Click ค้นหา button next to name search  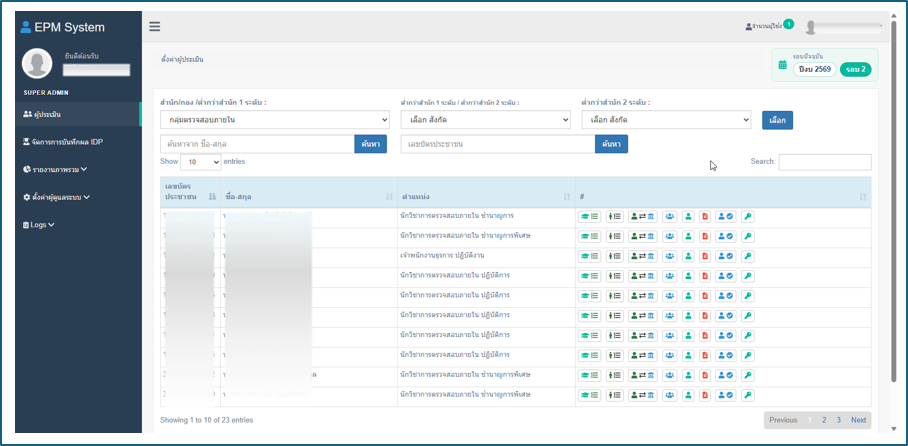[x=371, y=144]
